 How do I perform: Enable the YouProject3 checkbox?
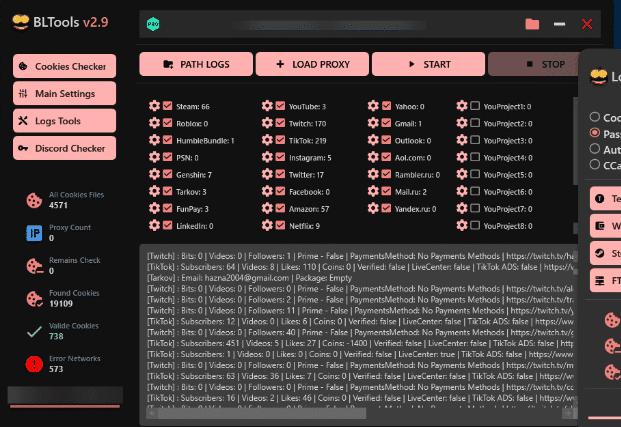coord(475,140)
